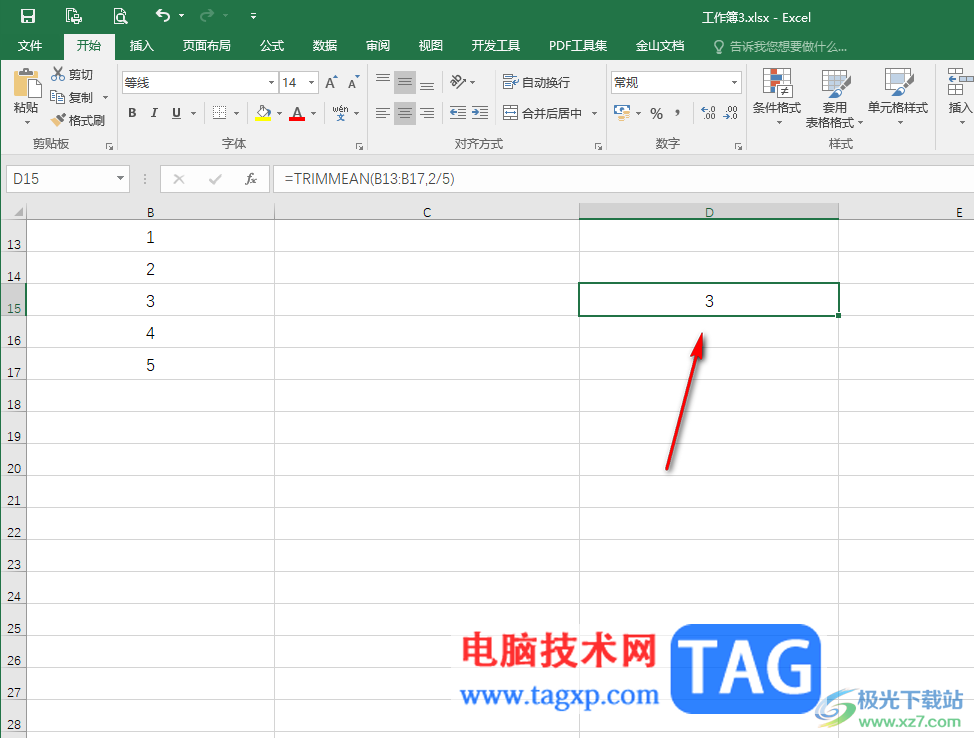Switch to the 开发工具 Developer tab
Screen dimensions: 974x738
tap(496, 46)
